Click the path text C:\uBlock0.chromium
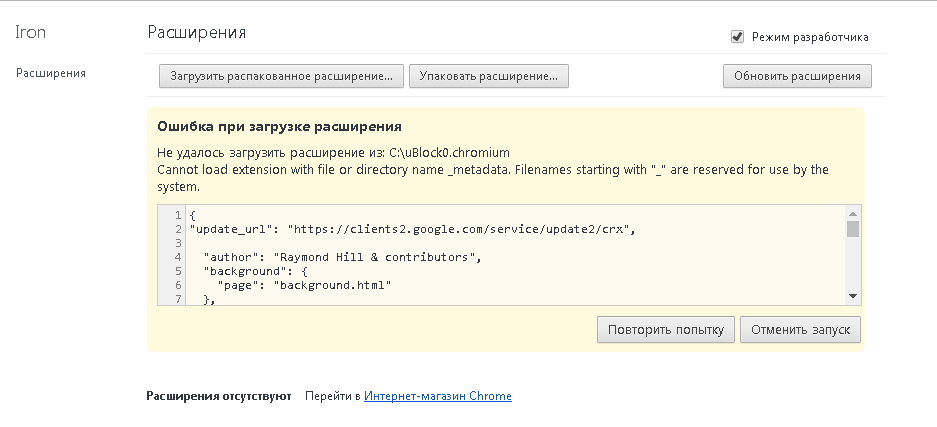Screen dimensions: 937x427 [449, 152]
